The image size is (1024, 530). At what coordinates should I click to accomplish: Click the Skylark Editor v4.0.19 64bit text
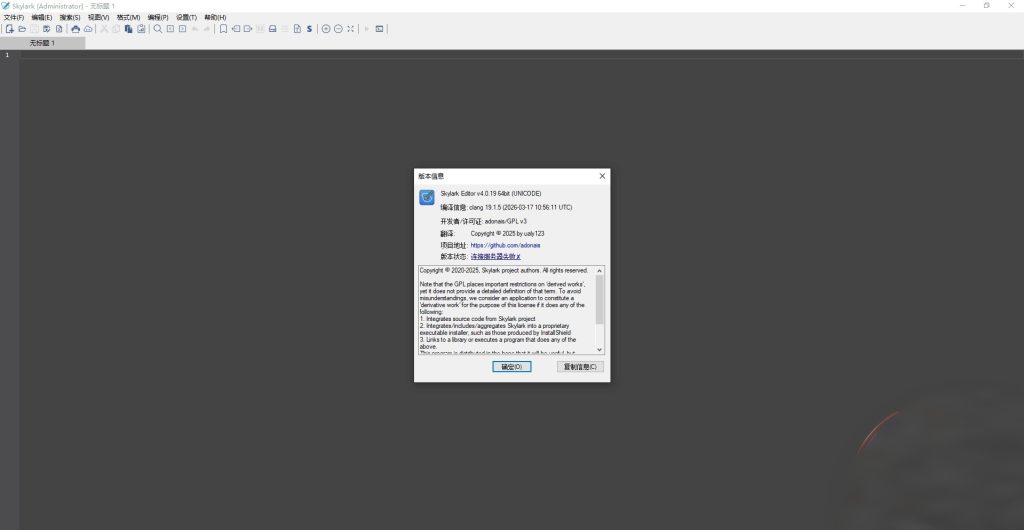coord(490,194)
